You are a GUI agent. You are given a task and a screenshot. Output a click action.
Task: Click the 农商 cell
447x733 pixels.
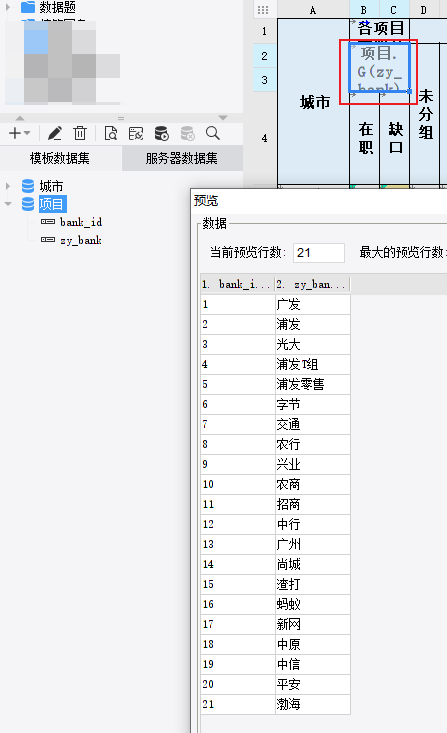tap(313, 484)
